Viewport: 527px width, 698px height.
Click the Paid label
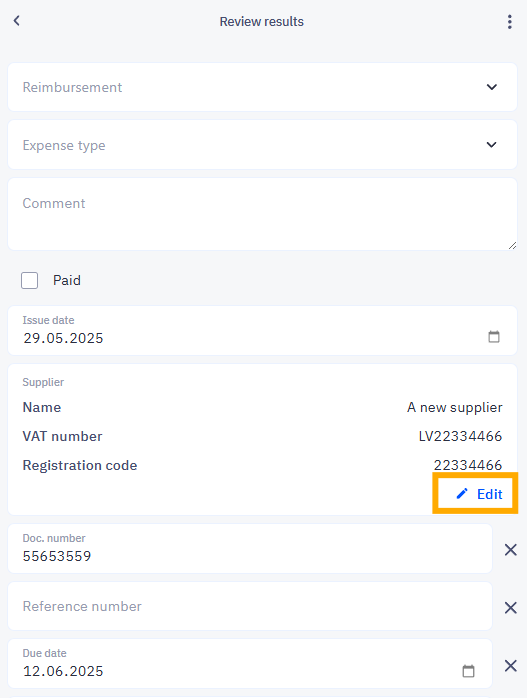pyautogui.click(x=67, y=280)
